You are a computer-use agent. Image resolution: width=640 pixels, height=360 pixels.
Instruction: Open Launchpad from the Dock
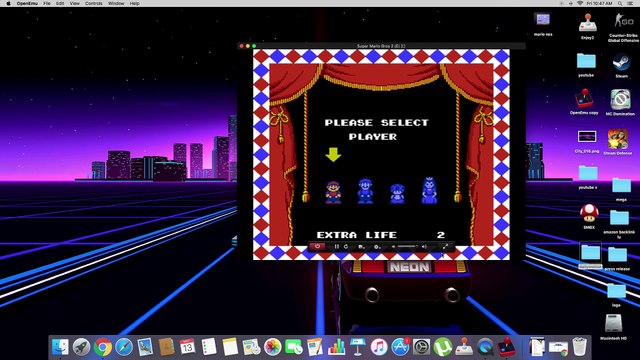coord(82,347)
